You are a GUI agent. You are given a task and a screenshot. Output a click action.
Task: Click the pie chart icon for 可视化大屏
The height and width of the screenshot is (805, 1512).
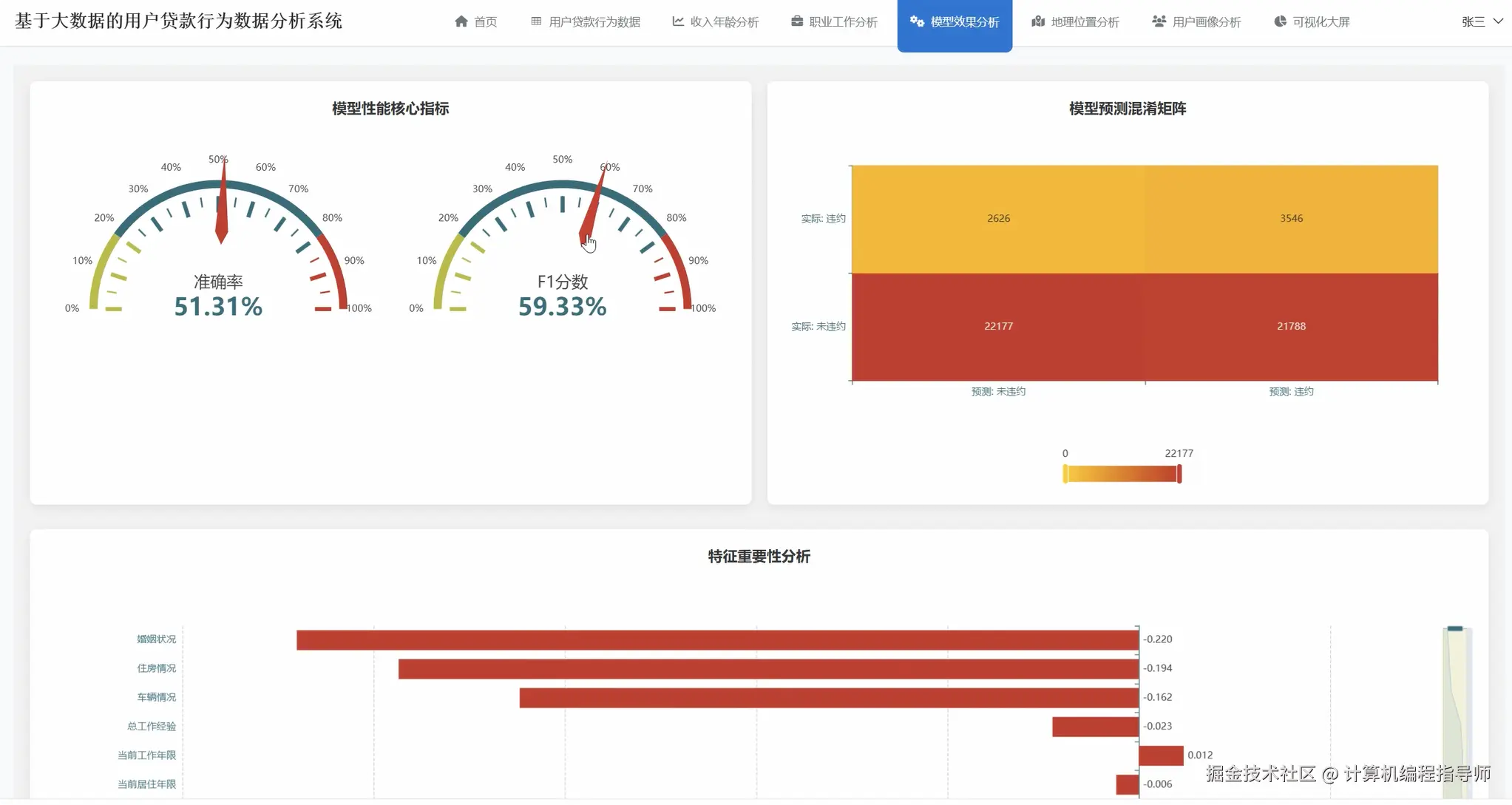[1280, 21]
